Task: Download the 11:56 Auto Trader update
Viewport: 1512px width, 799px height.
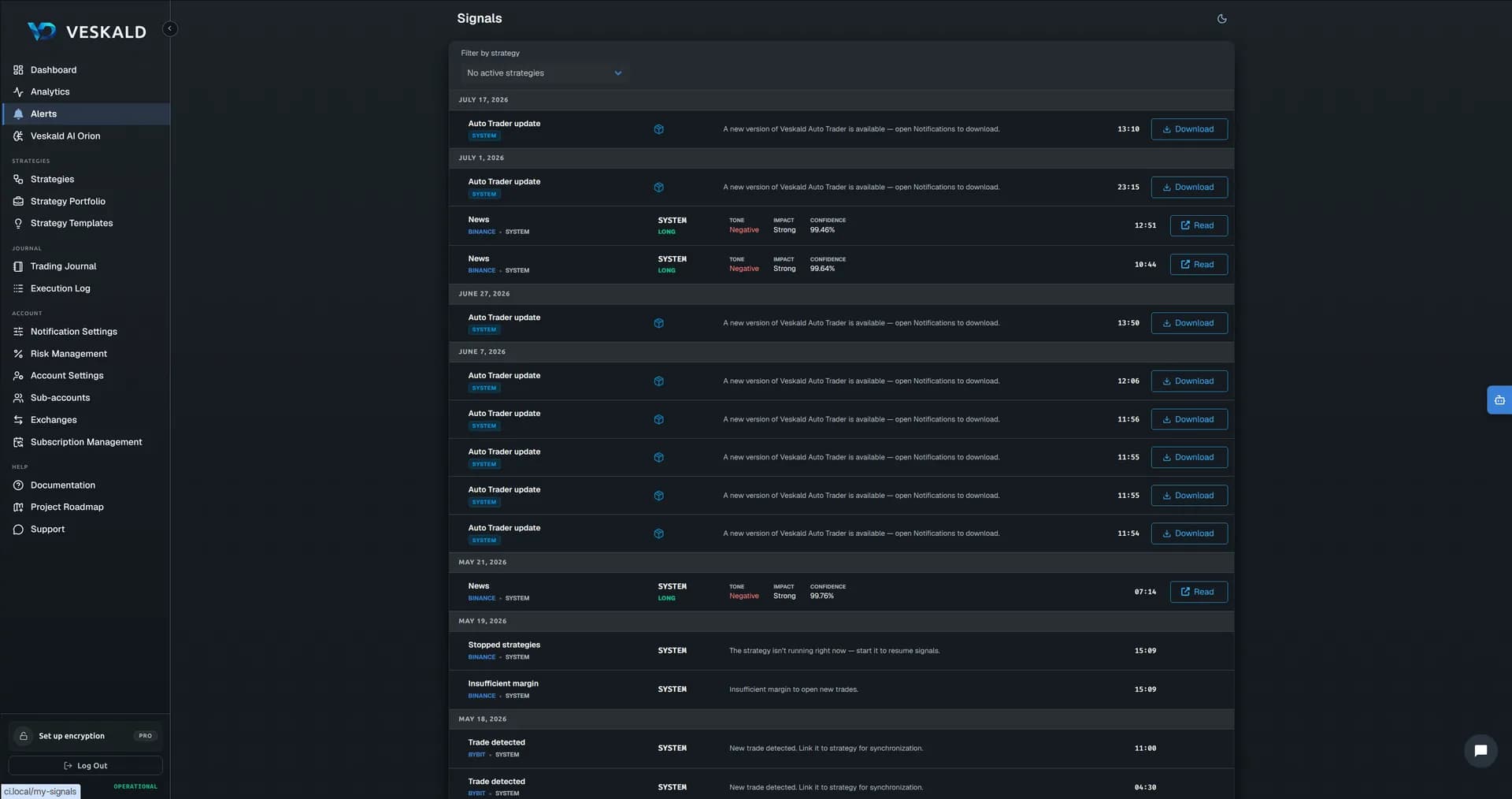Action: pyautogui.click(x=1188, y=420)
